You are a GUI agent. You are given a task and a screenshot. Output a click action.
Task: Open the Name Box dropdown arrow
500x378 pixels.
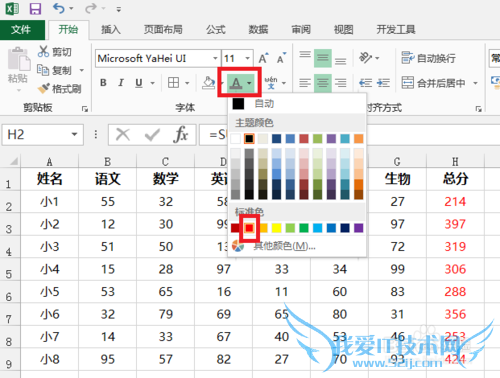pyautogui.click(x=74, y=135)
